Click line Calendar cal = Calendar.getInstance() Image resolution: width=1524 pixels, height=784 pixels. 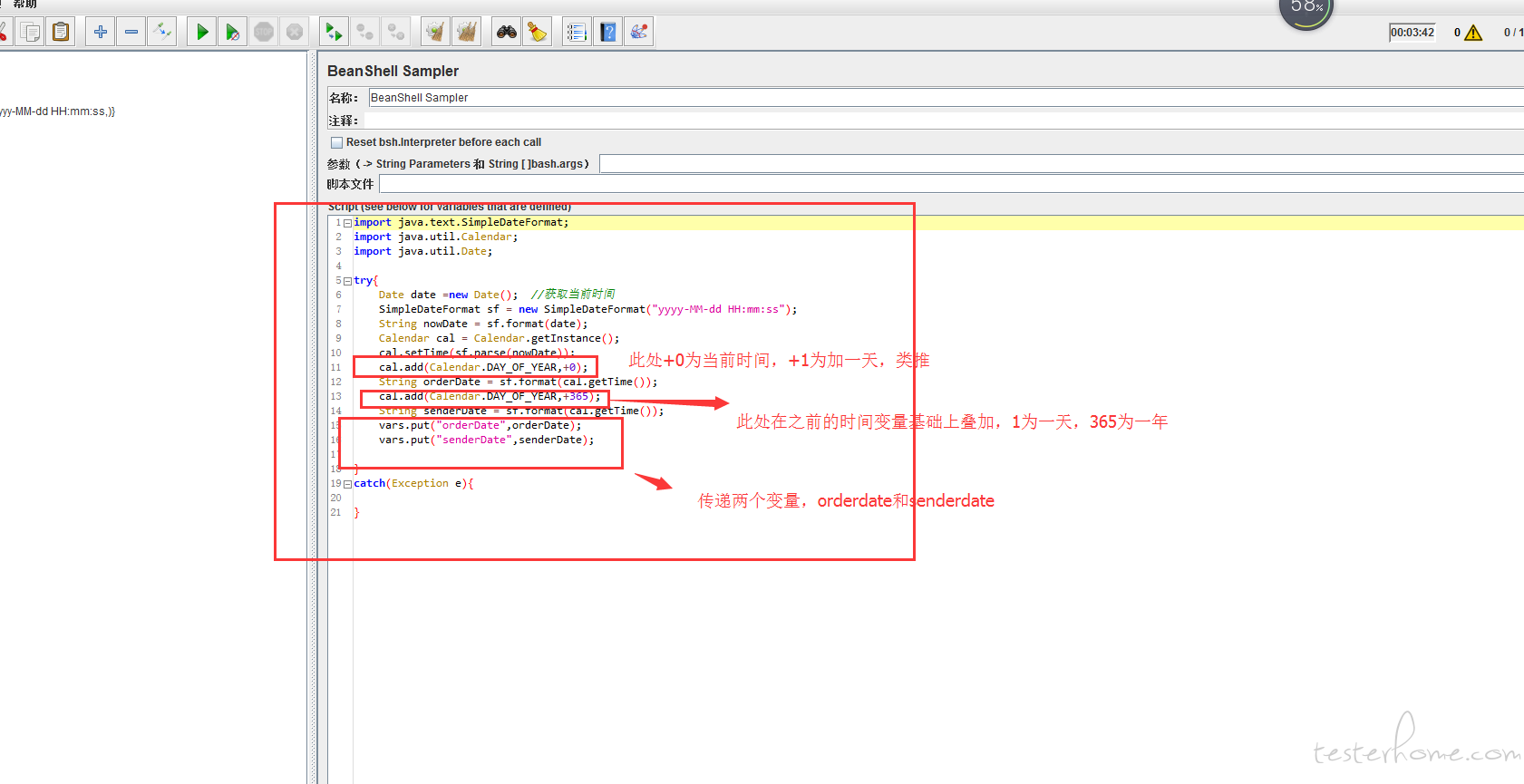pos(500,338)
